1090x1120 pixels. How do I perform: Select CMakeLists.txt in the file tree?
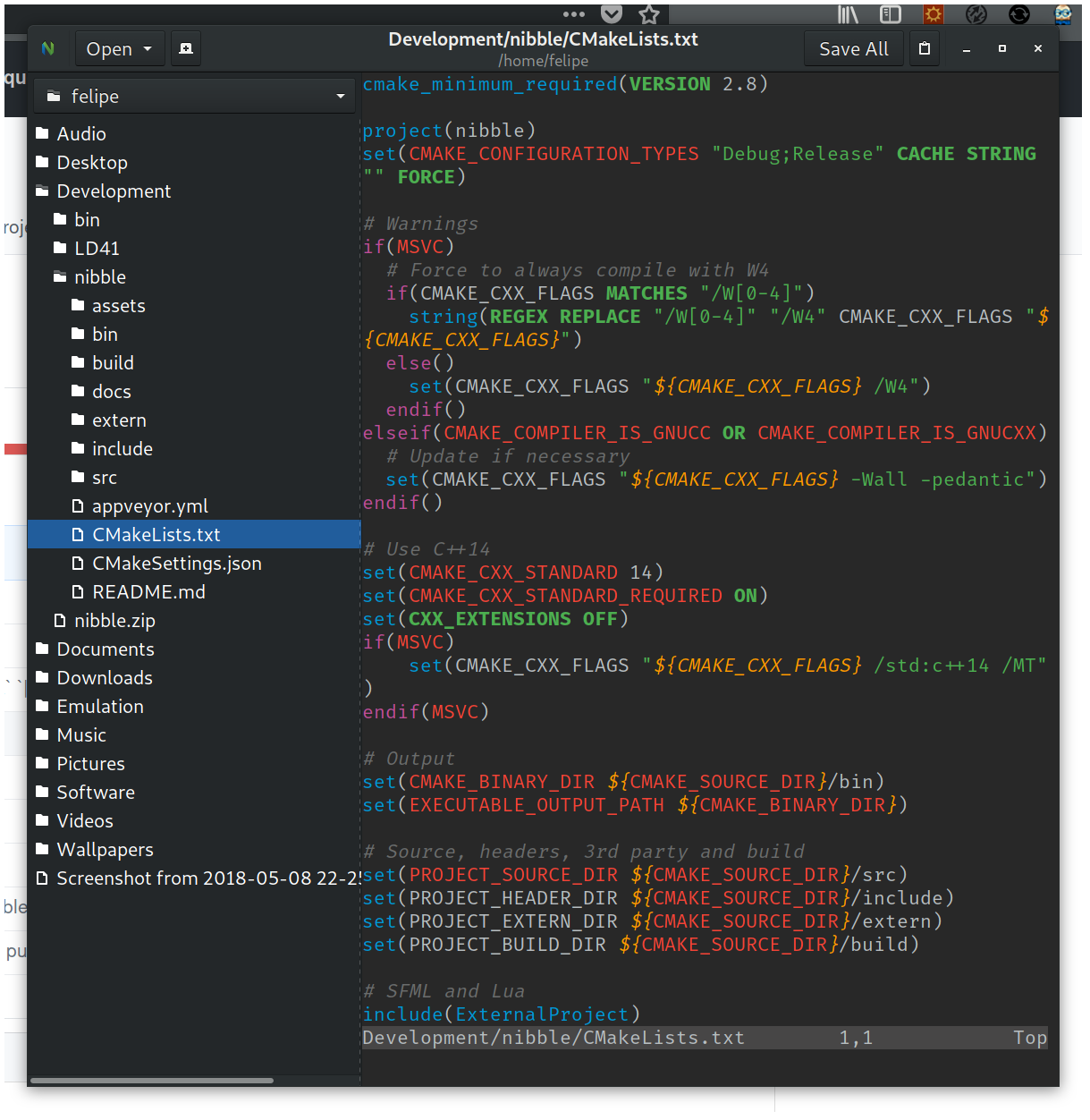pos(195,535)
